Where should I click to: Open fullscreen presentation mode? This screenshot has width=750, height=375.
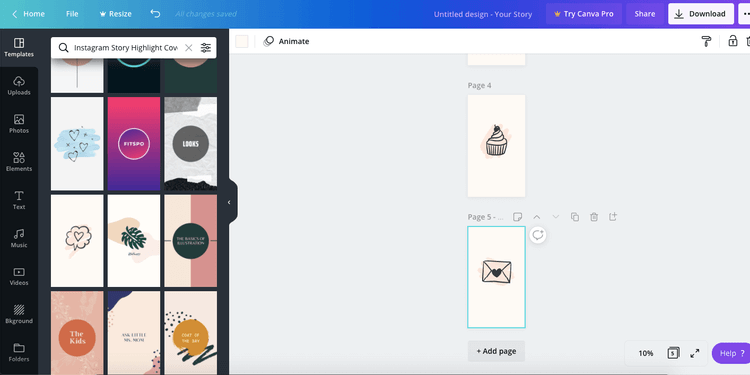pyautogui.click(x=695, y=353)
